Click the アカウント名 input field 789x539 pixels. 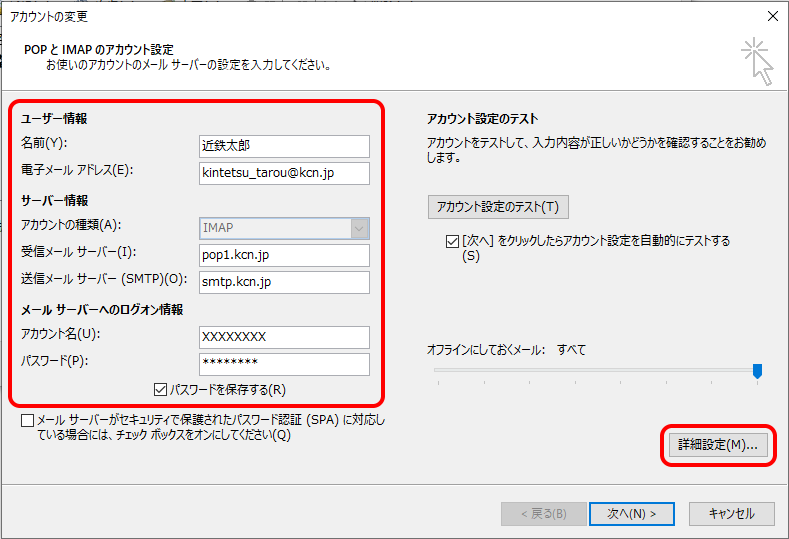coord(284,337)
